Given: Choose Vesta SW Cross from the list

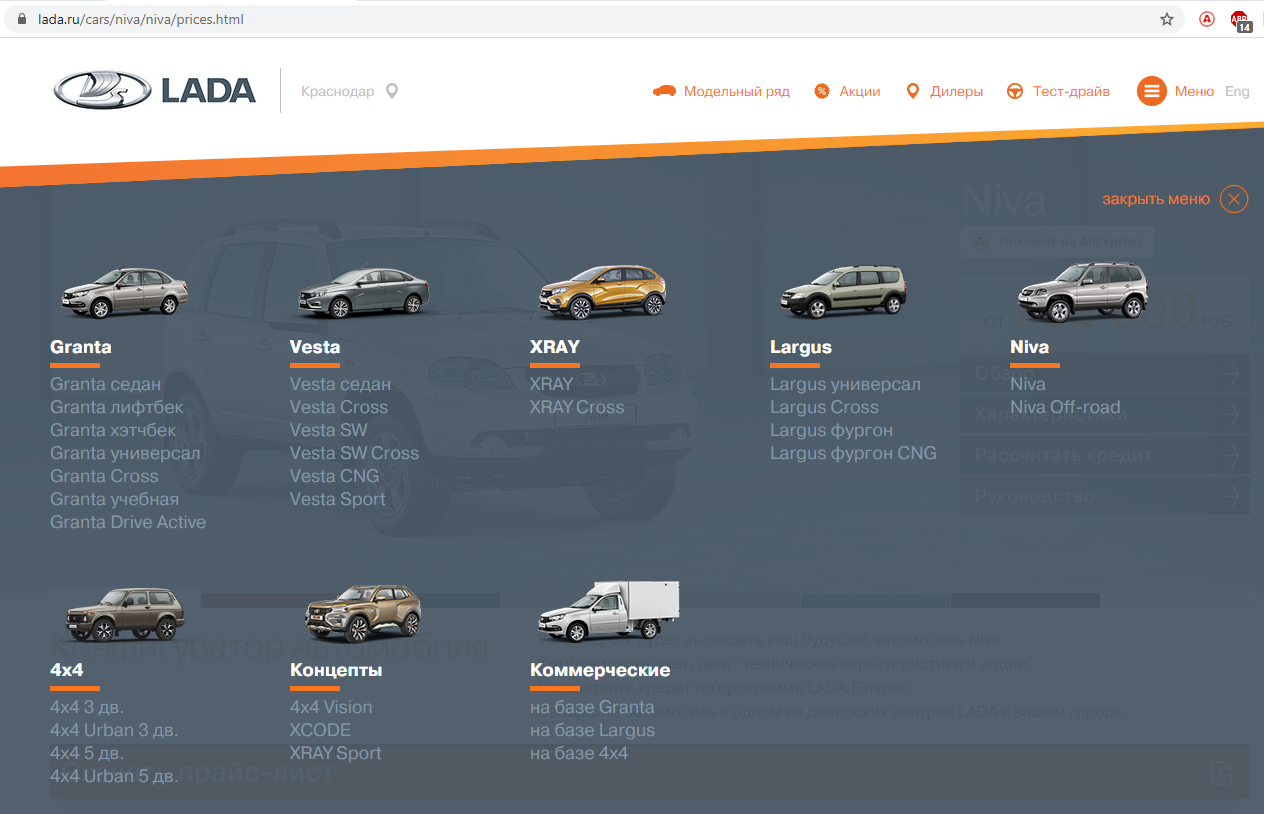Looking at the screenshot, I should [x=354, y=453].
